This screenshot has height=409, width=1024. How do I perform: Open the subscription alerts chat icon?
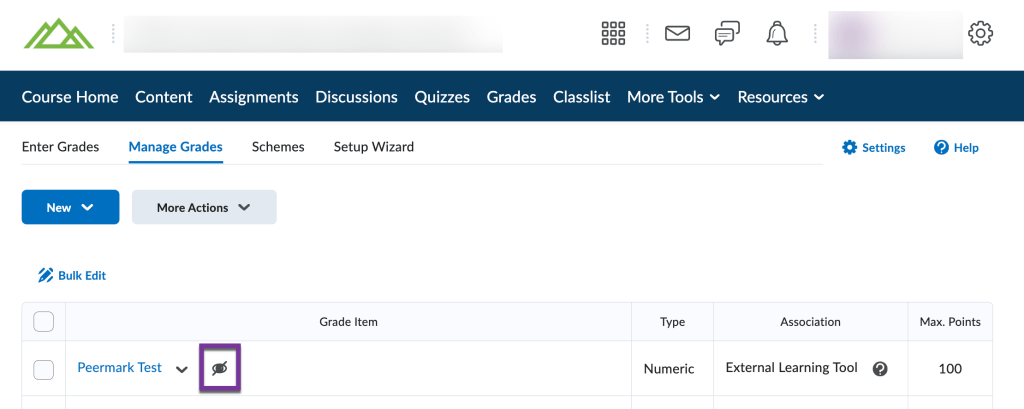point(727,34)
